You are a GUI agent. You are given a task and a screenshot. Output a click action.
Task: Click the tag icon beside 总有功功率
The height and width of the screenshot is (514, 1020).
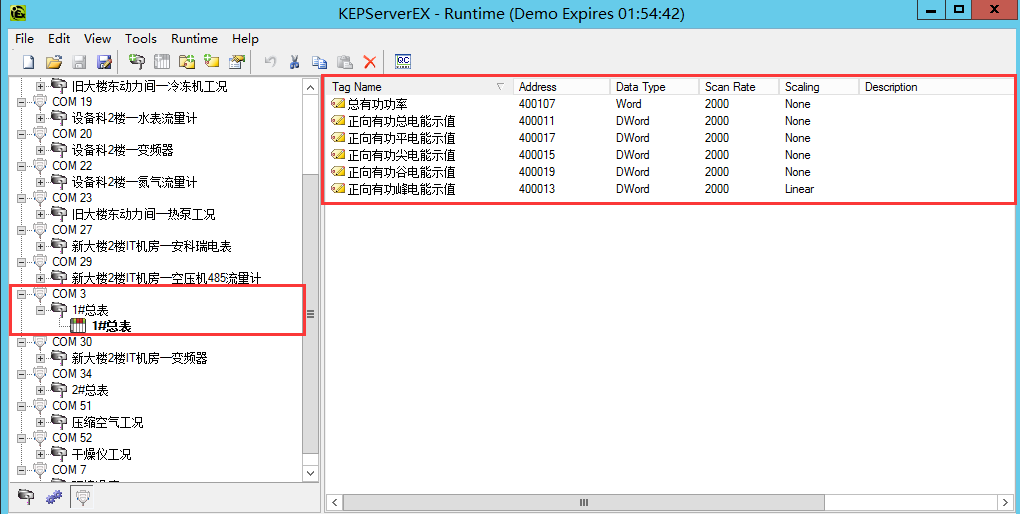[x=338, y=103]
